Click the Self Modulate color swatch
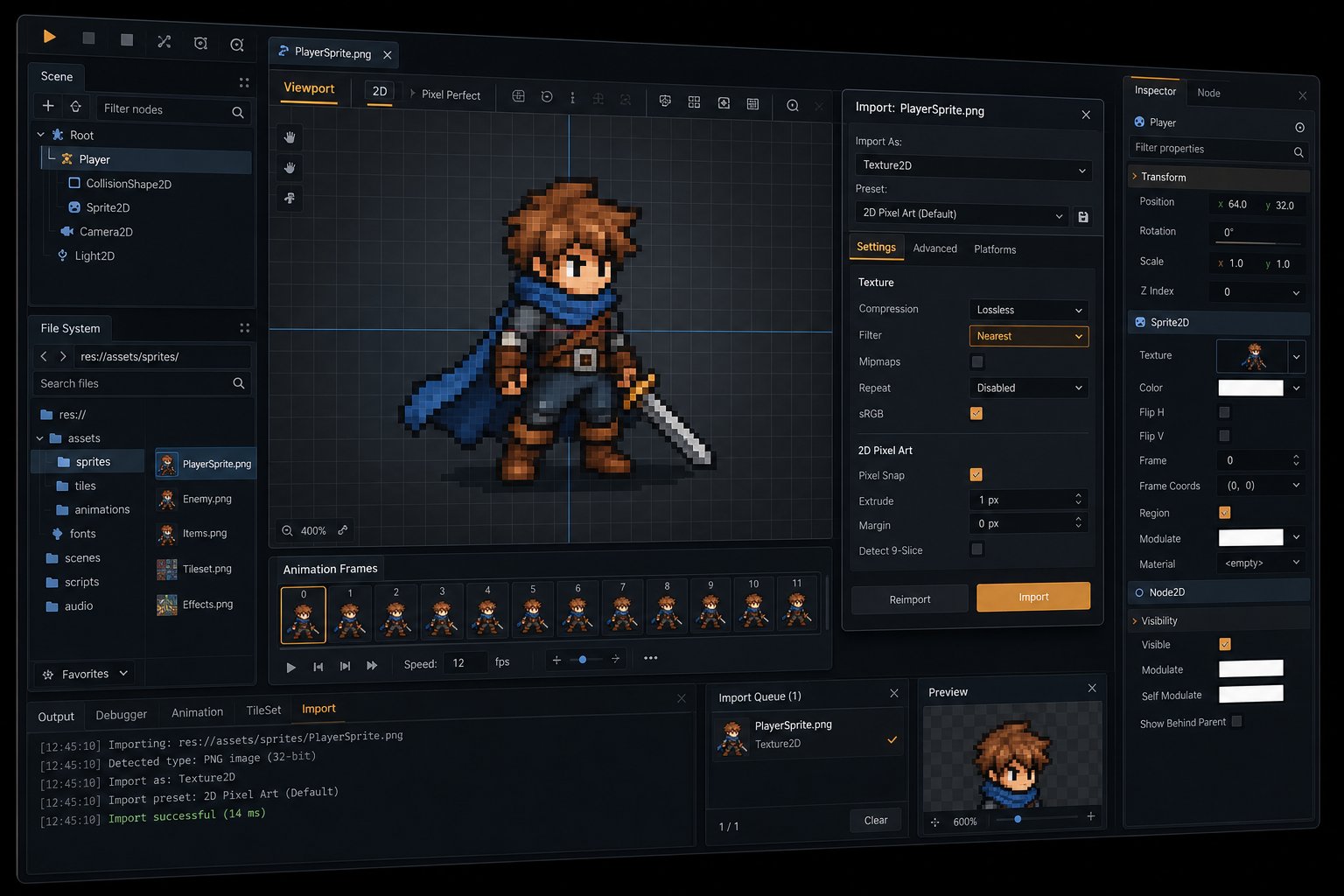The height and width of the screenshot is (896, 1344). (1251, 694)
